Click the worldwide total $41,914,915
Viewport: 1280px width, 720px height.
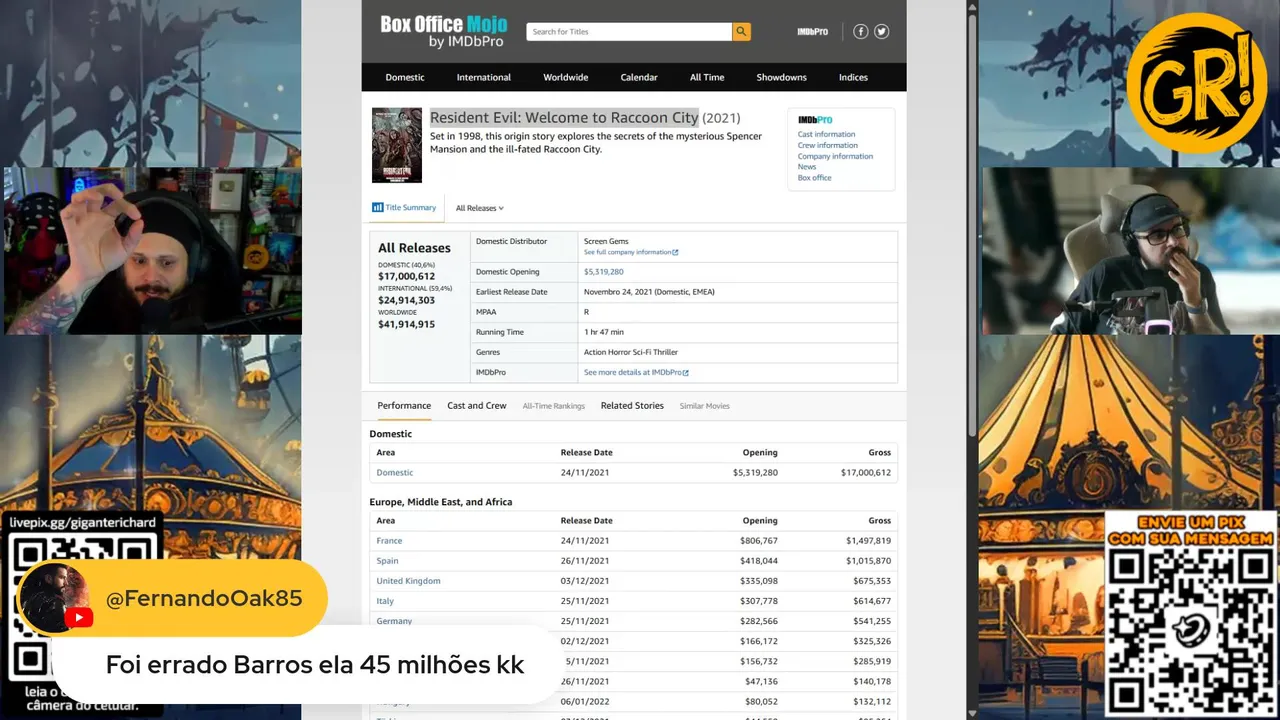pos(406,324)
